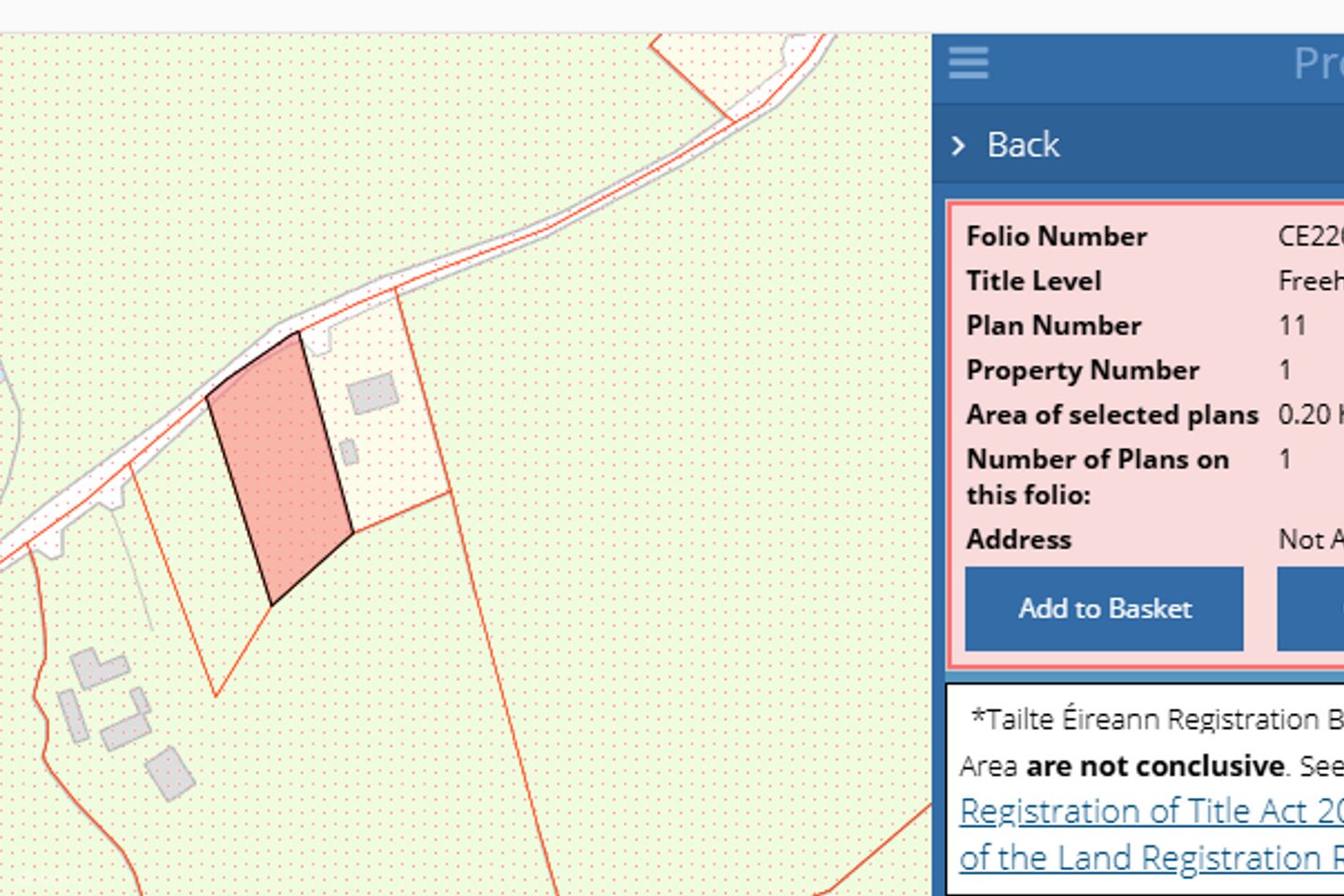Follow the Land Registration link

click(1150, 857)
